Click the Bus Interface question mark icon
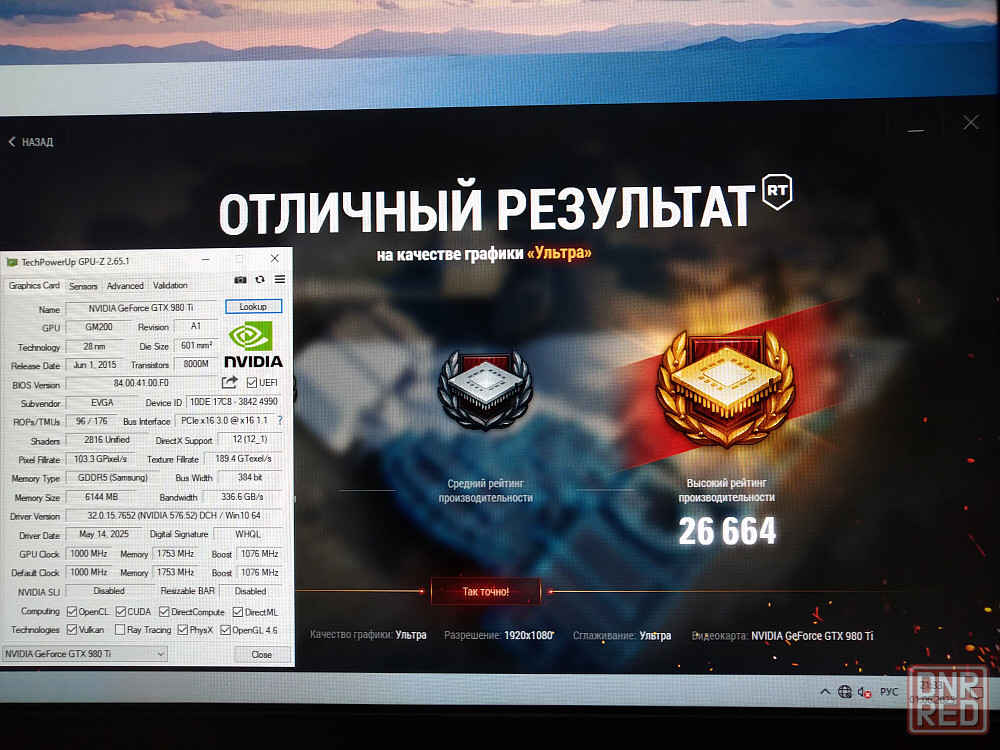 pyautogui.click(x=279, y=421)
